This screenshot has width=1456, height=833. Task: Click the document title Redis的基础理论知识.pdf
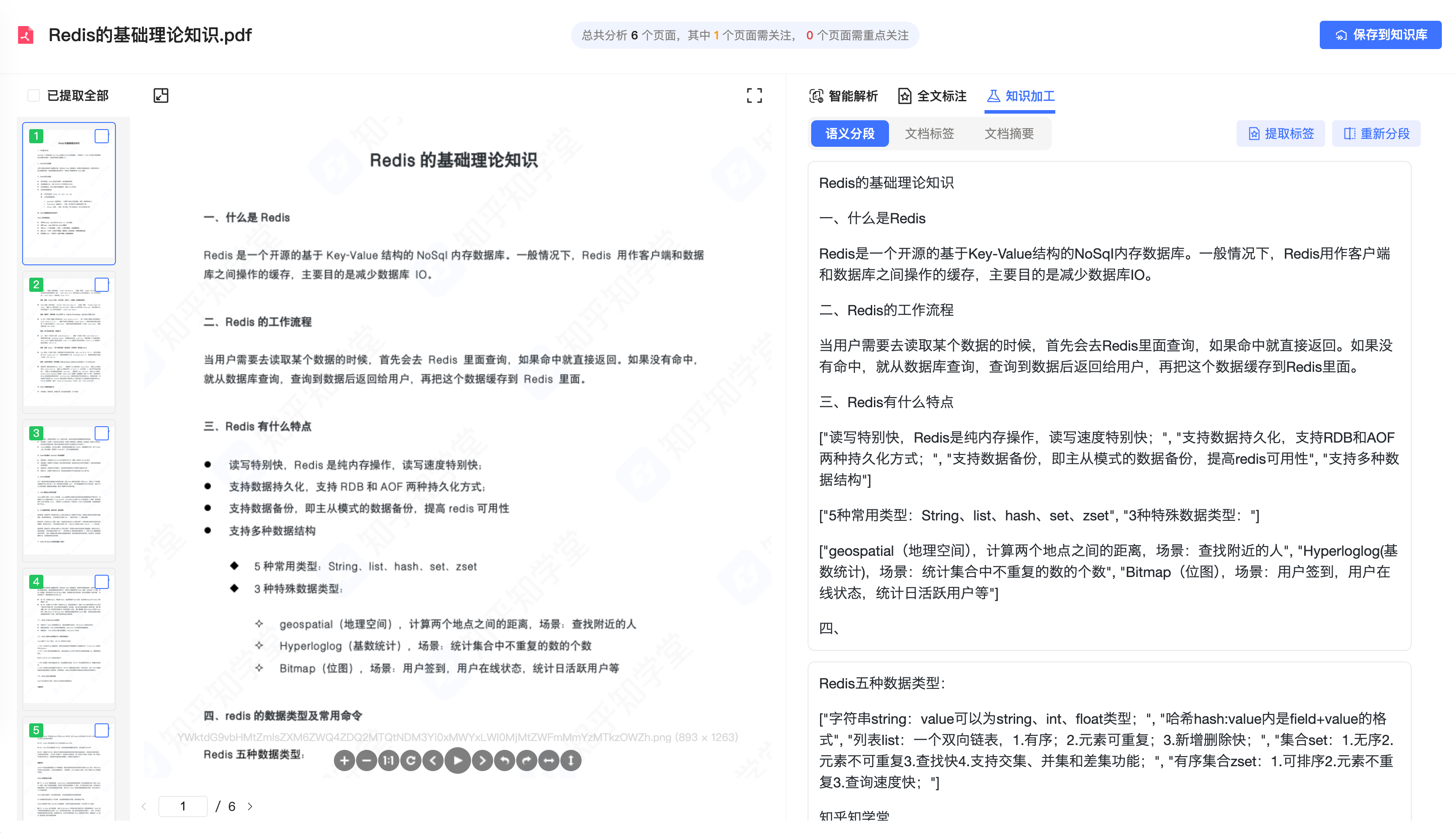[x=150, y=35]
